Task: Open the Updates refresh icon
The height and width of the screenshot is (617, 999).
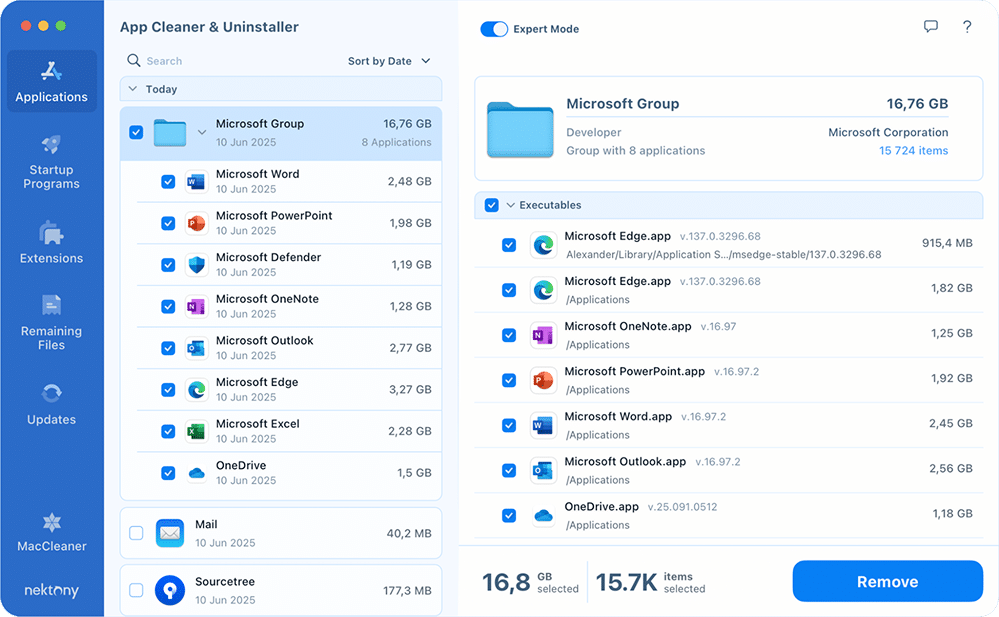Action: (52, 393)
